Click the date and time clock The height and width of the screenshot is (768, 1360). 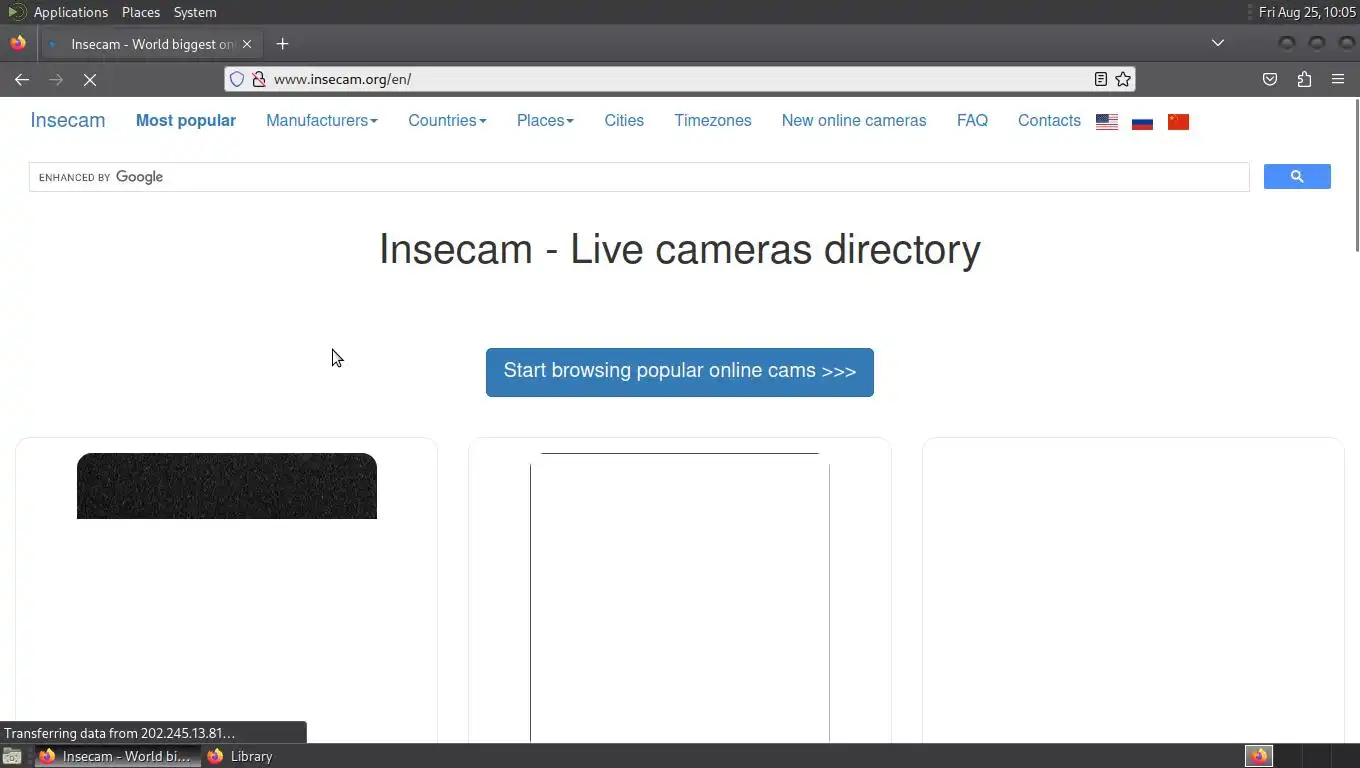(1307, 12)
